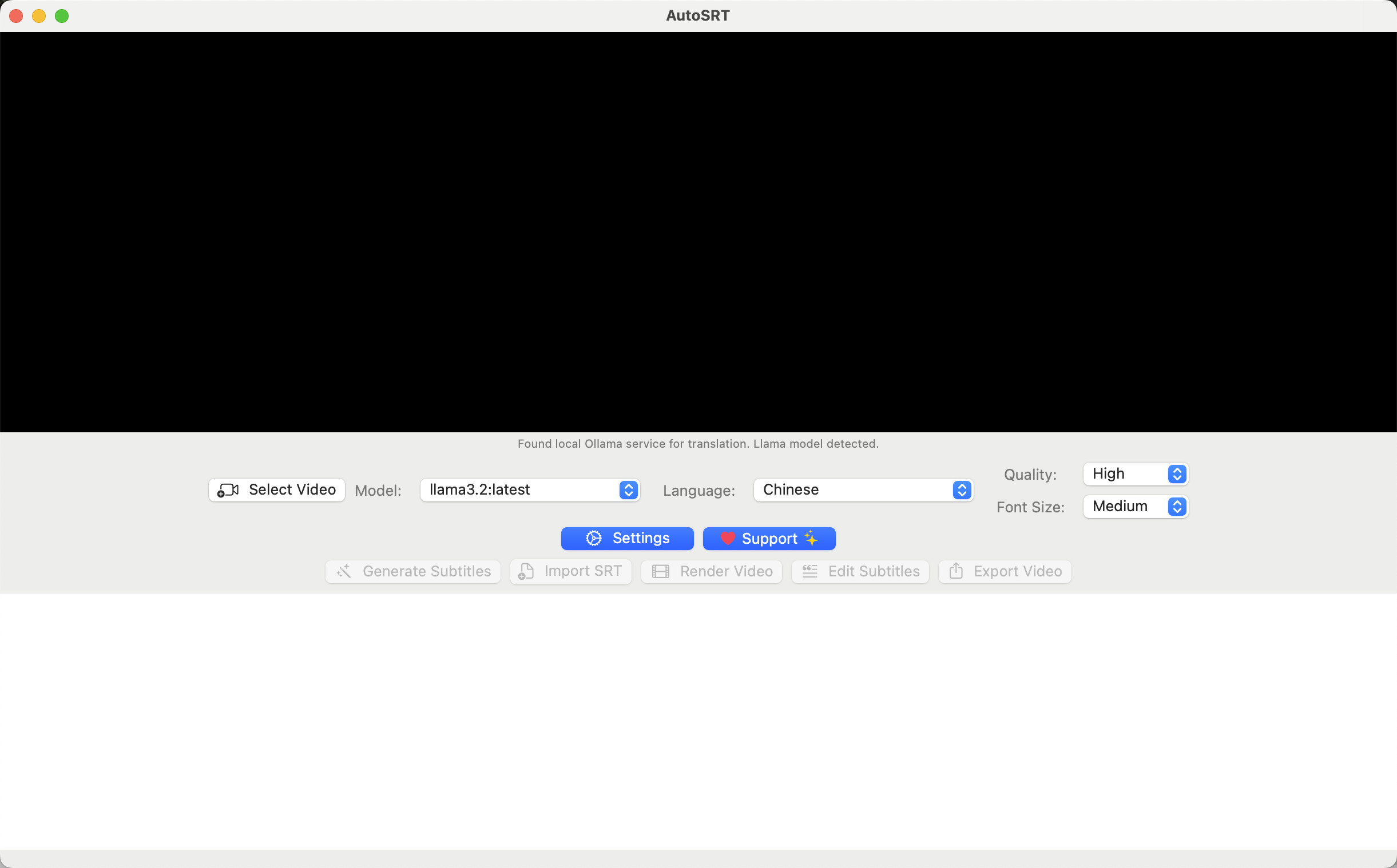Click the green fullscreen window button
The image size is (1397, 868).
pyautogui.click(x=62, y=16)
